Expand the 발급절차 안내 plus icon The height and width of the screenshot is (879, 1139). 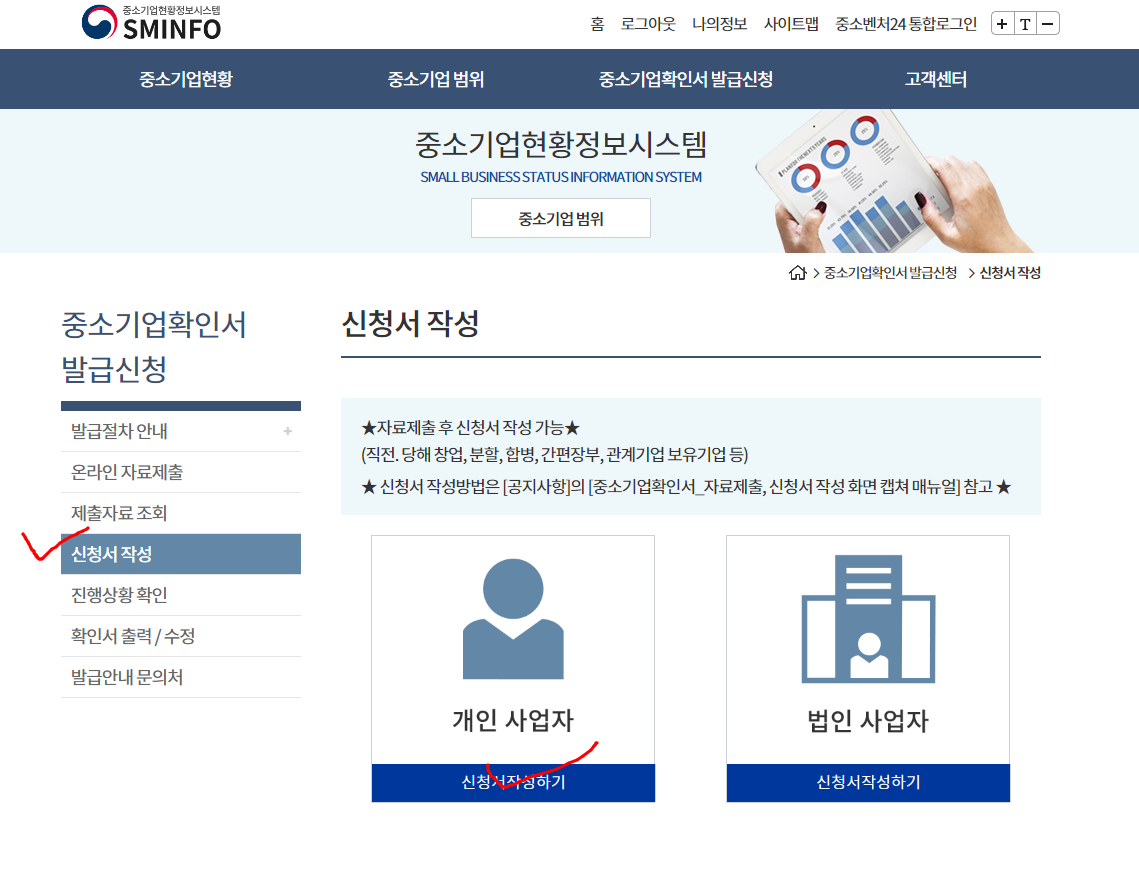point(288,431)
